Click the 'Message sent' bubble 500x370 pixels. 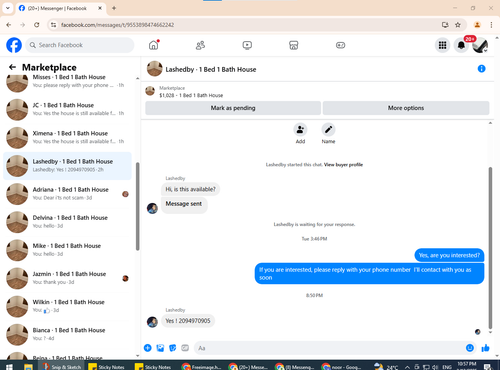point(184,204)
